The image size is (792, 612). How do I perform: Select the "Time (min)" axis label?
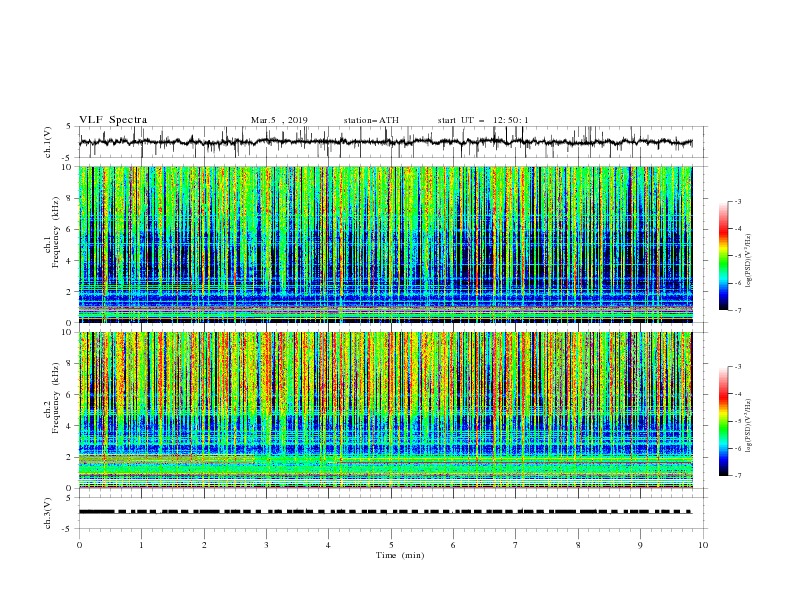pos(400,555)
